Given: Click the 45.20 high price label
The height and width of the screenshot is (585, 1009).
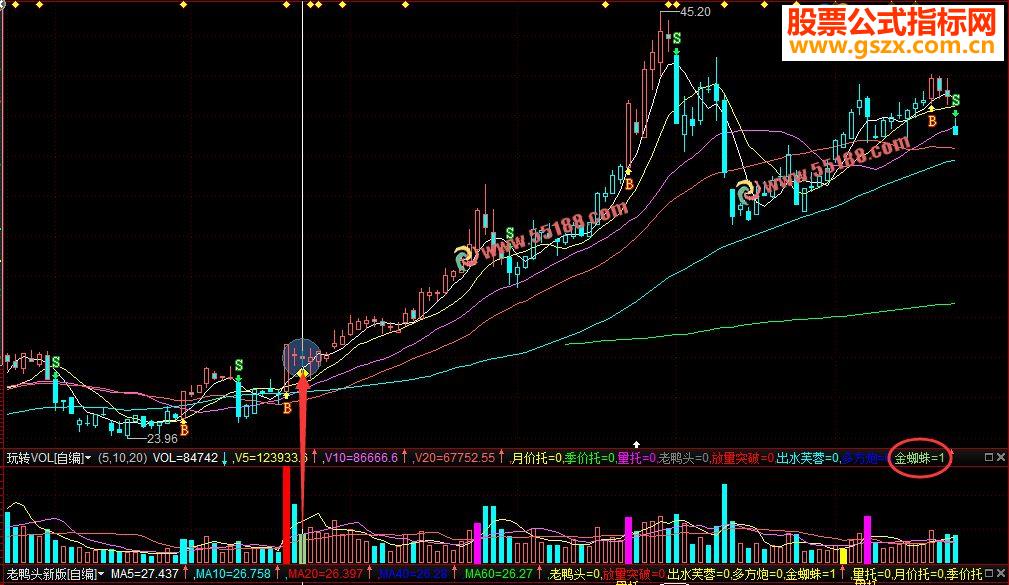Looking at the screenshot, I should [696, 12].
